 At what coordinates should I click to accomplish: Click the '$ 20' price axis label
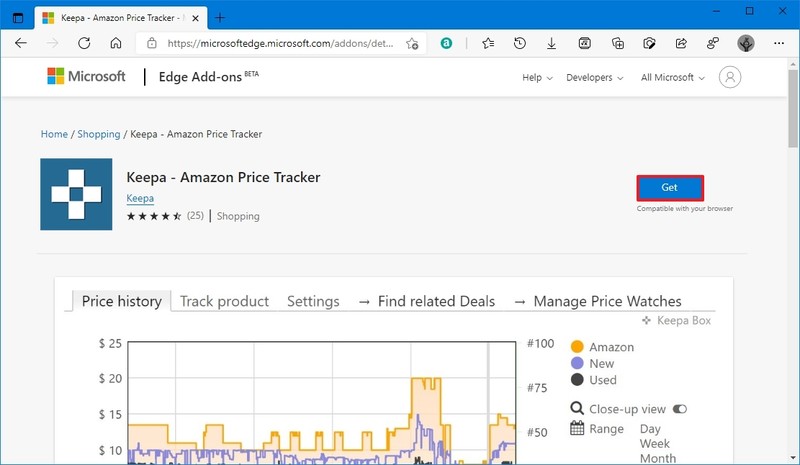click(x=110, y=378)
